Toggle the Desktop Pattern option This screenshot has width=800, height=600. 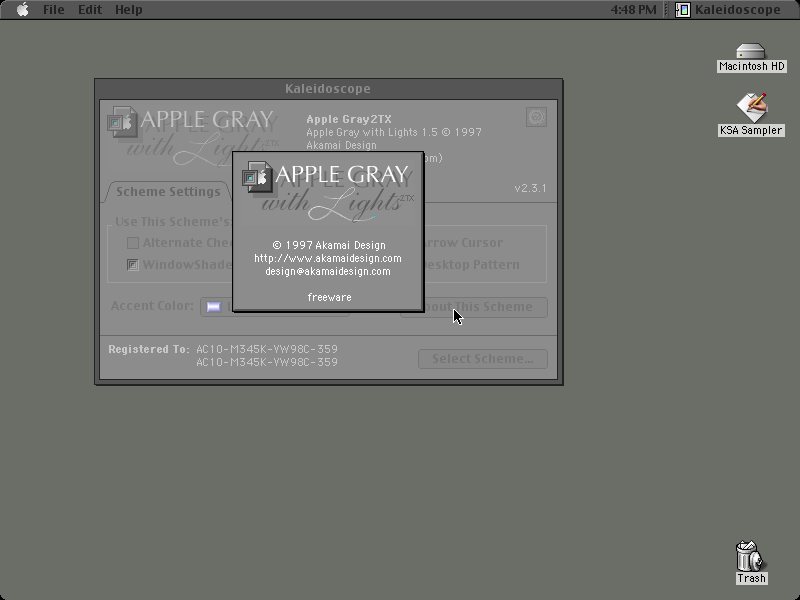coord(471,265)
